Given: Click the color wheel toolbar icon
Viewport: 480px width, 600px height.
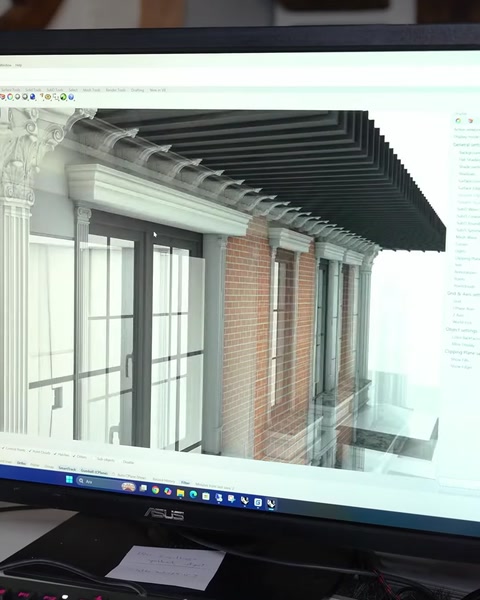Looking at the screenshot, I should pos(10,97).
